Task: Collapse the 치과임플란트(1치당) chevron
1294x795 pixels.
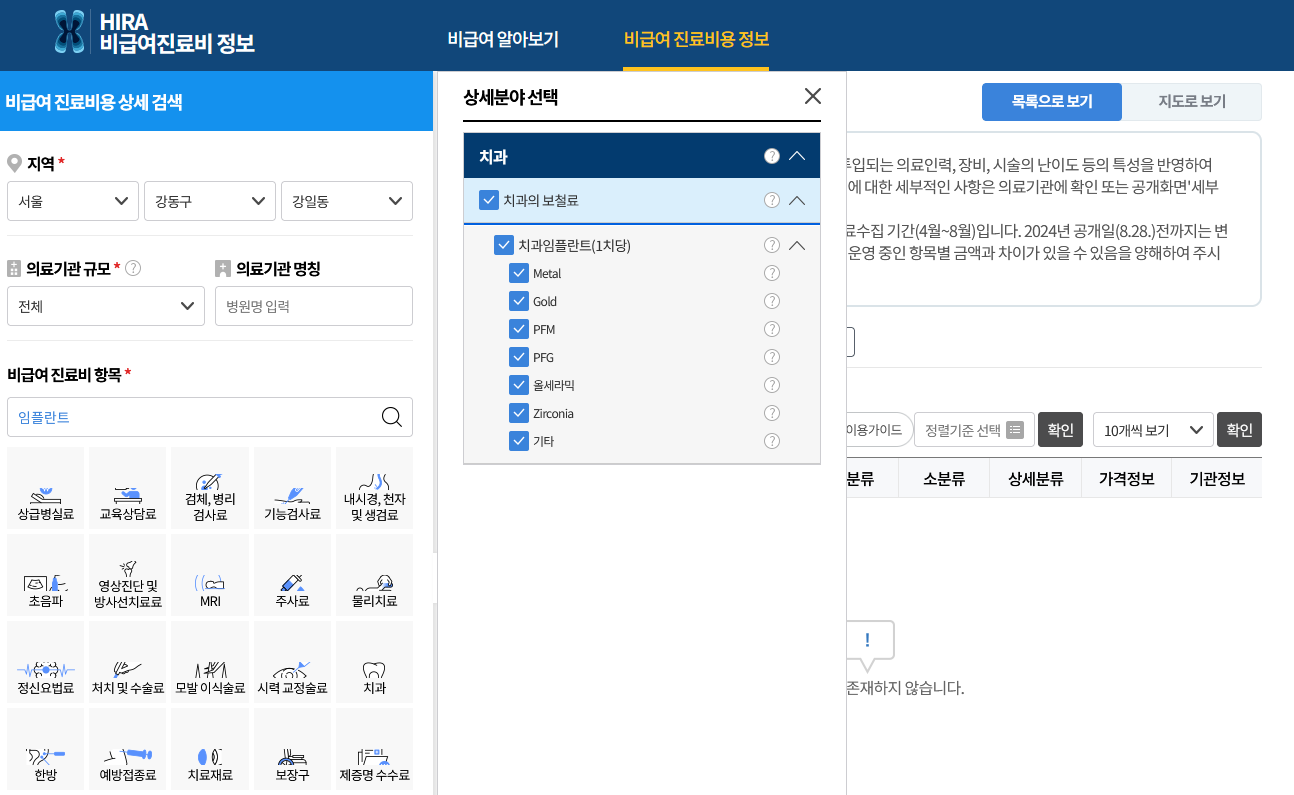Action: (x=797, y=245)
